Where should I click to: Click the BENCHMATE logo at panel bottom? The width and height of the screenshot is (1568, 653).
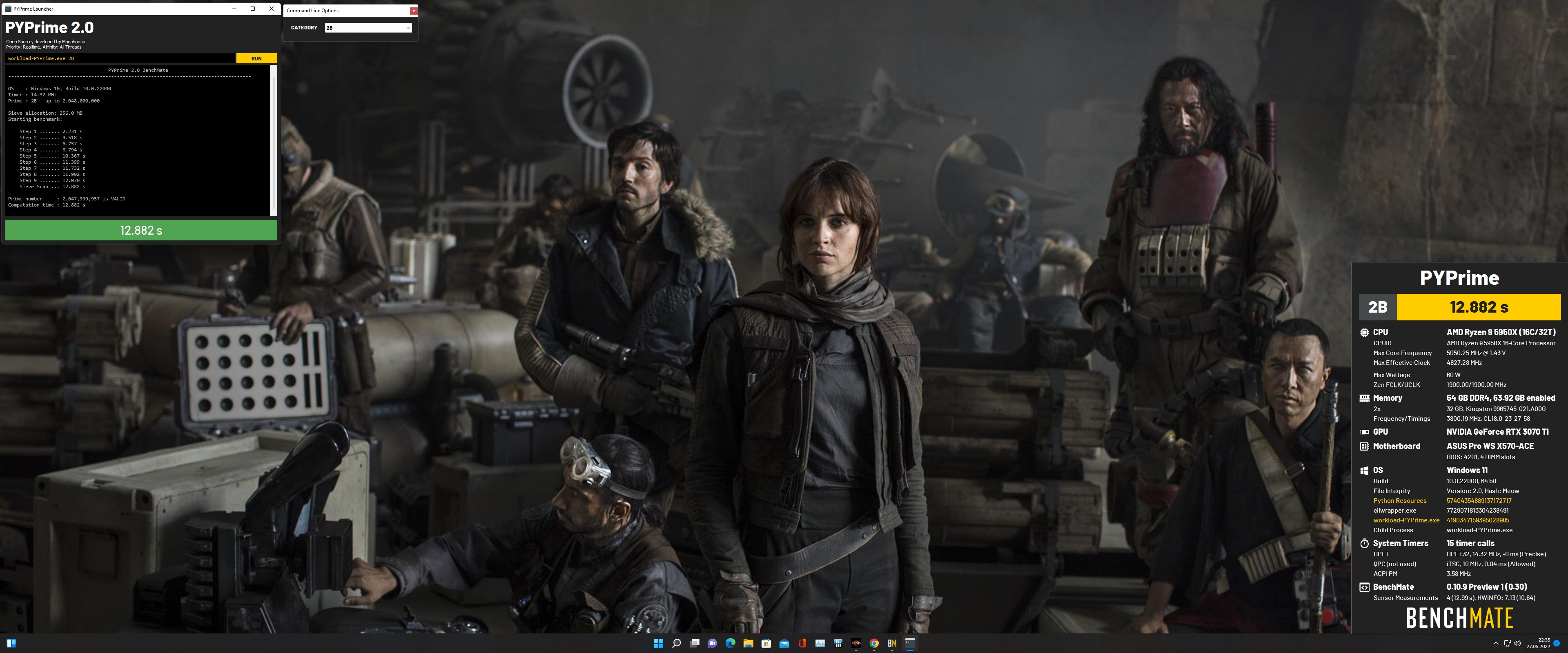pyautogui.click(x=1459, y=618)
